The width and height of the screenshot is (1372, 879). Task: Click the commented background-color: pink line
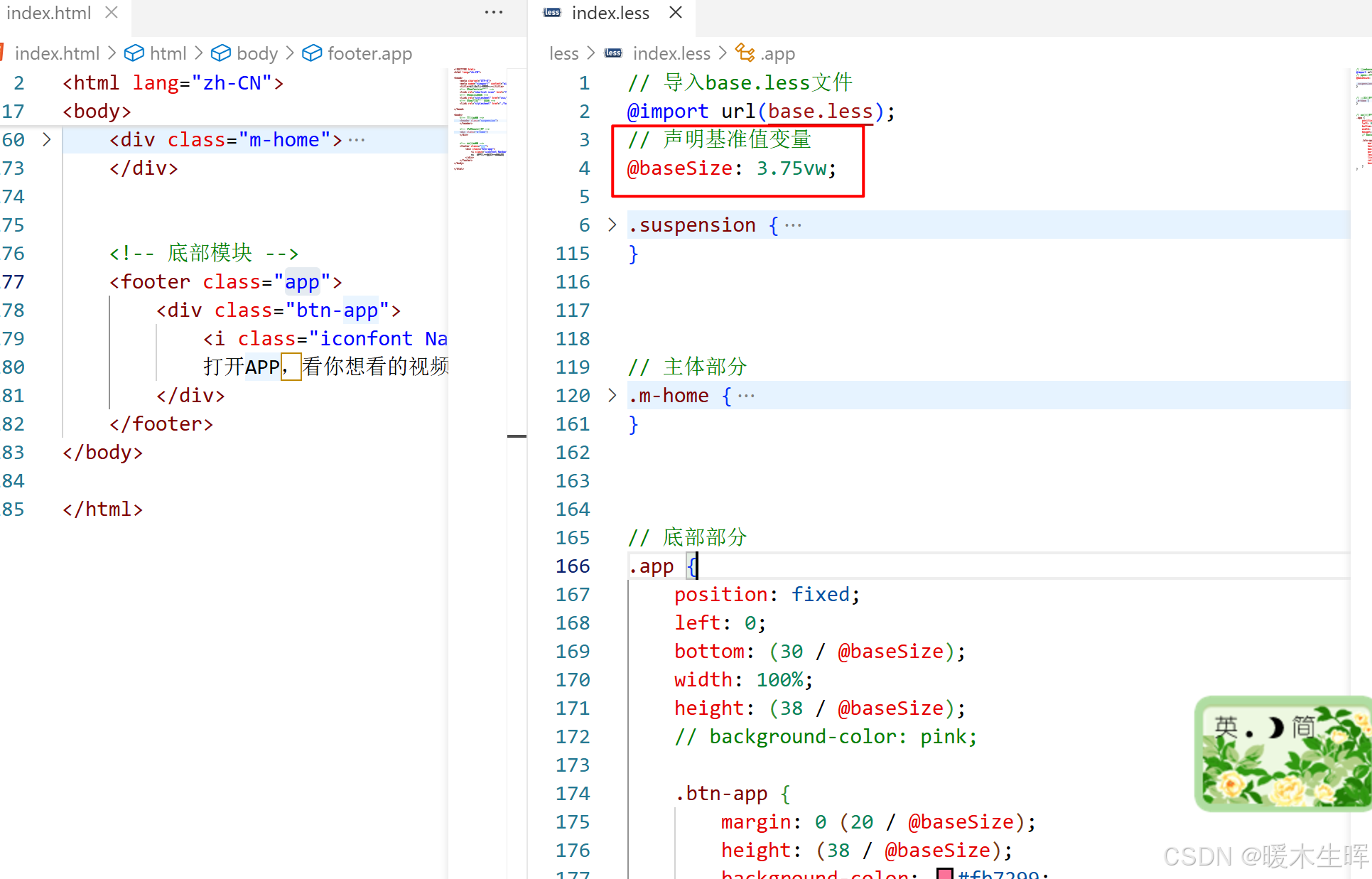click(826, 736)
